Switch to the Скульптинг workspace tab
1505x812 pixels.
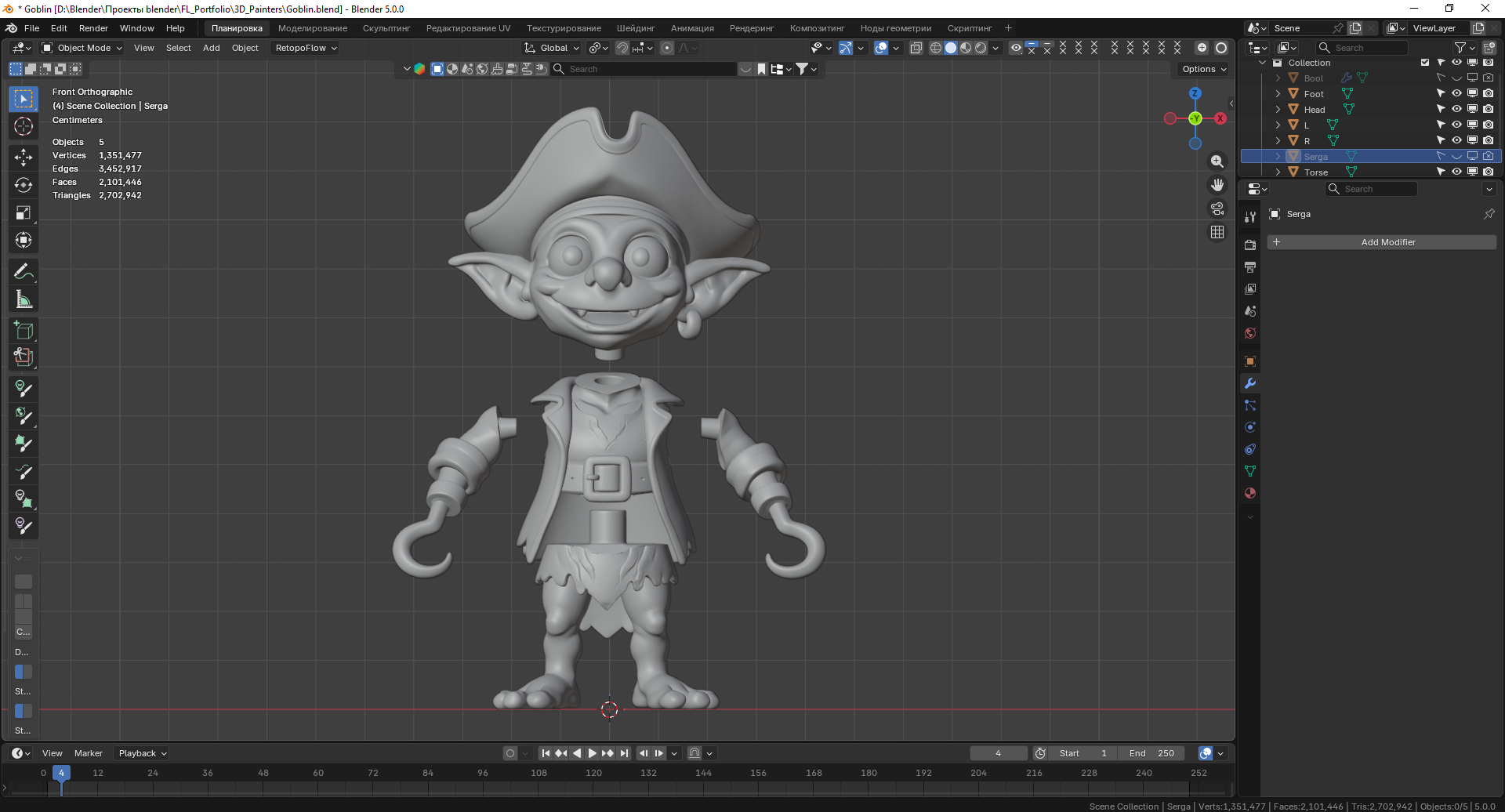click(x=386, y=28)
